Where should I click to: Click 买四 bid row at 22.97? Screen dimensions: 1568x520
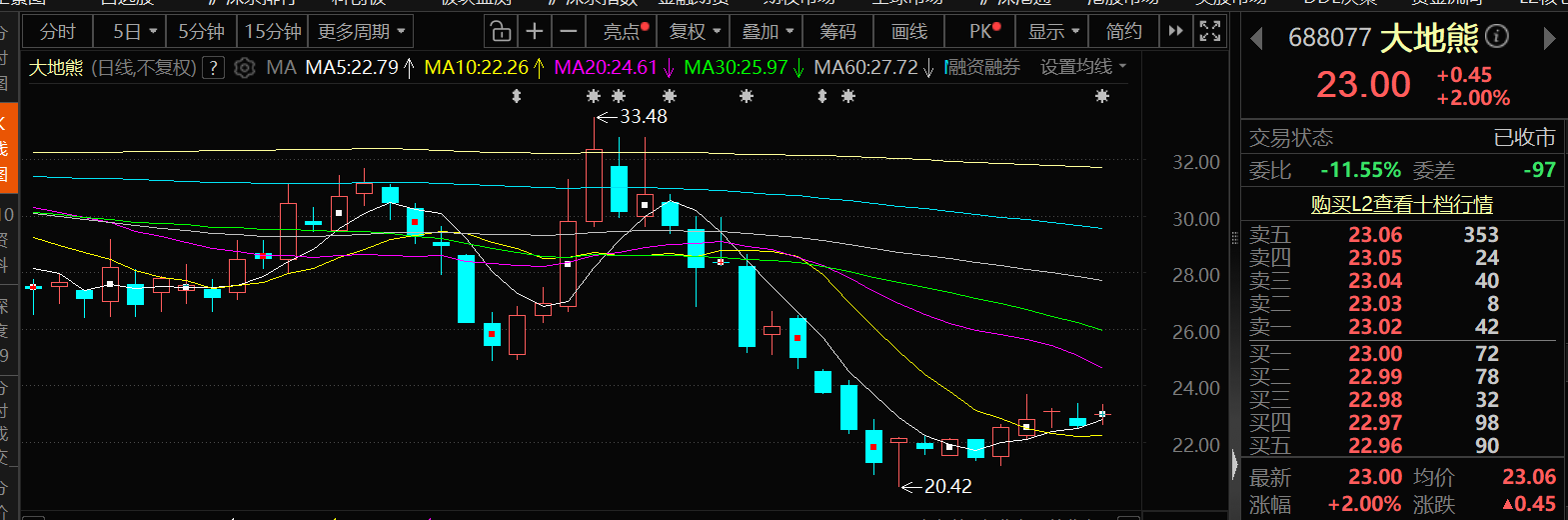coord(1402,423)
